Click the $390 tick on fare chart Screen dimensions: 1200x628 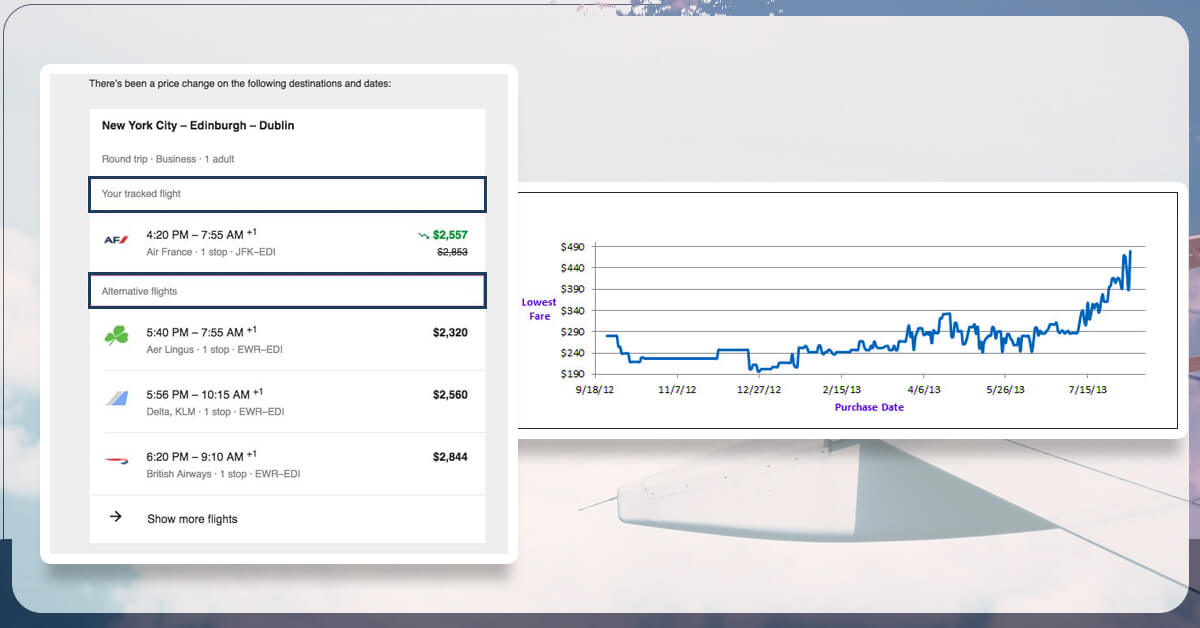point(572,289)
